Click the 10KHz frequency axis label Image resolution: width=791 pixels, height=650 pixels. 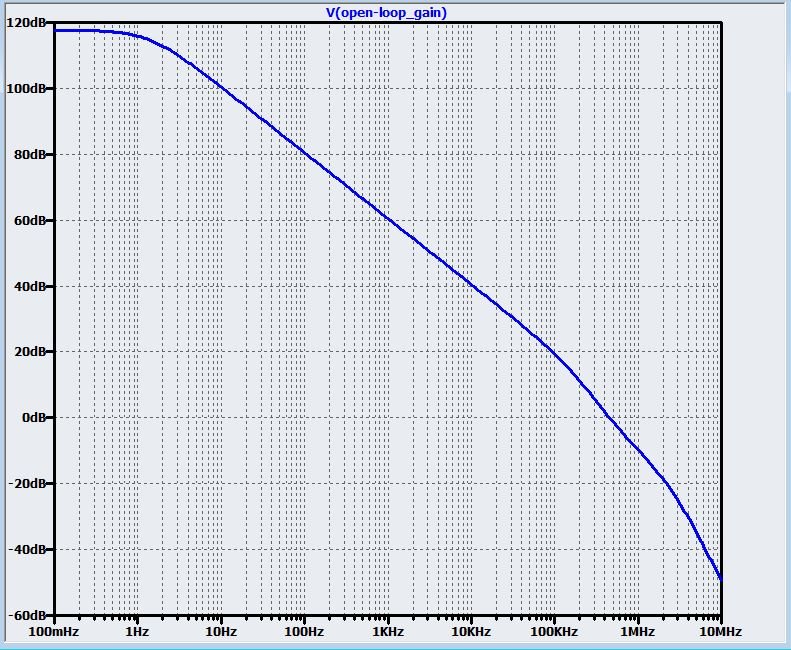point(471,631)
